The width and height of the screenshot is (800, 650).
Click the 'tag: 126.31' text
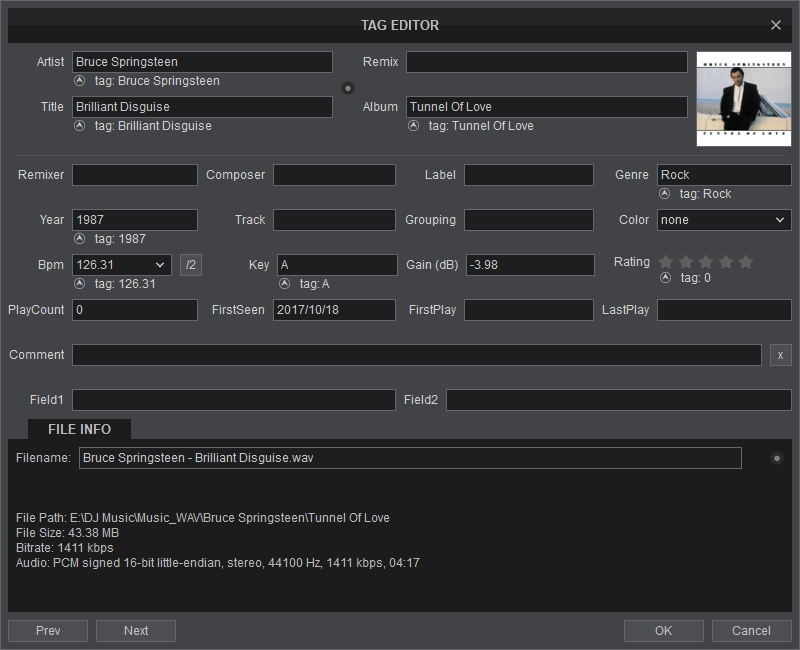(x=125, y=284)
